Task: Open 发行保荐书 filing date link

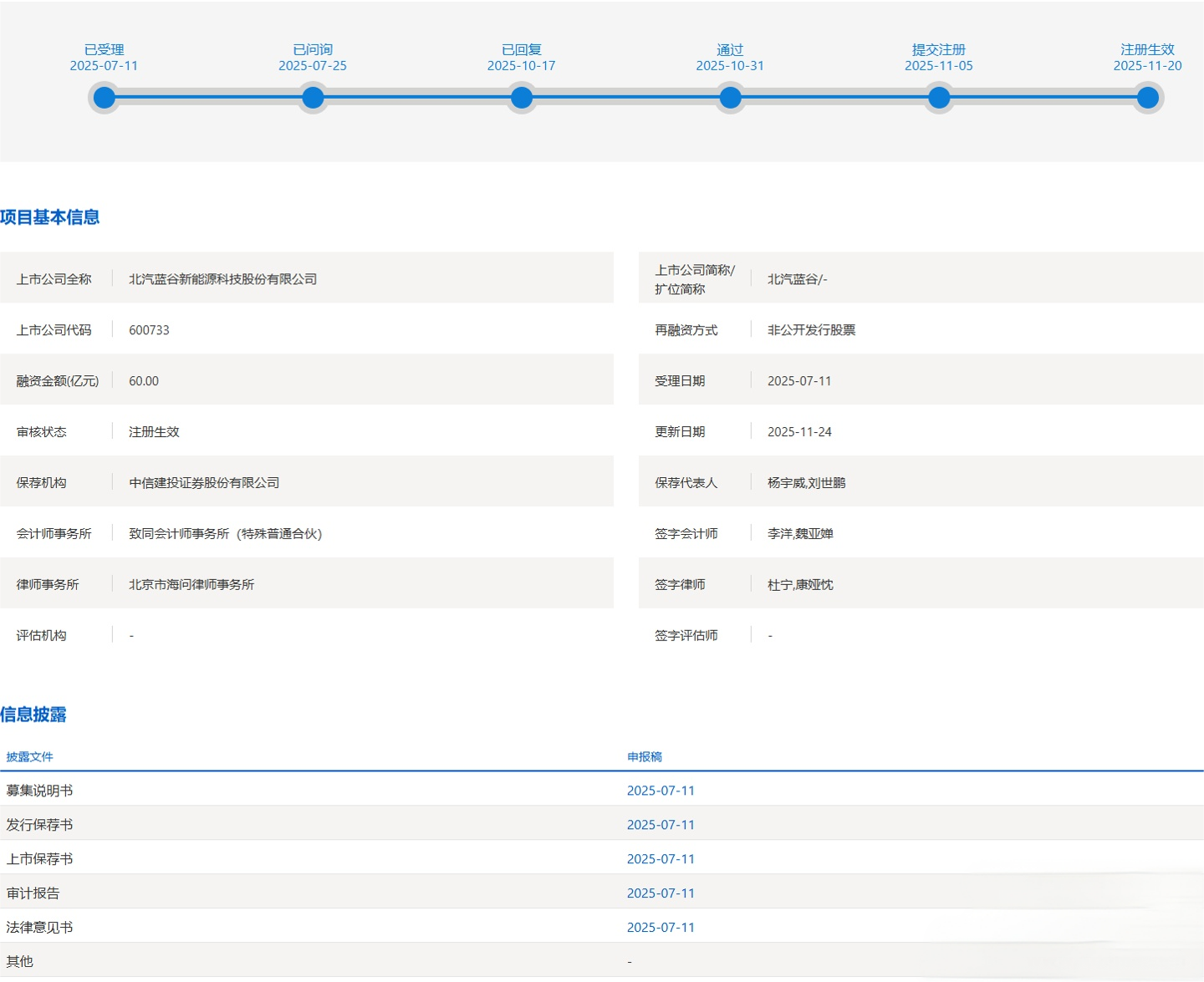Action: [x=661, y=825]
